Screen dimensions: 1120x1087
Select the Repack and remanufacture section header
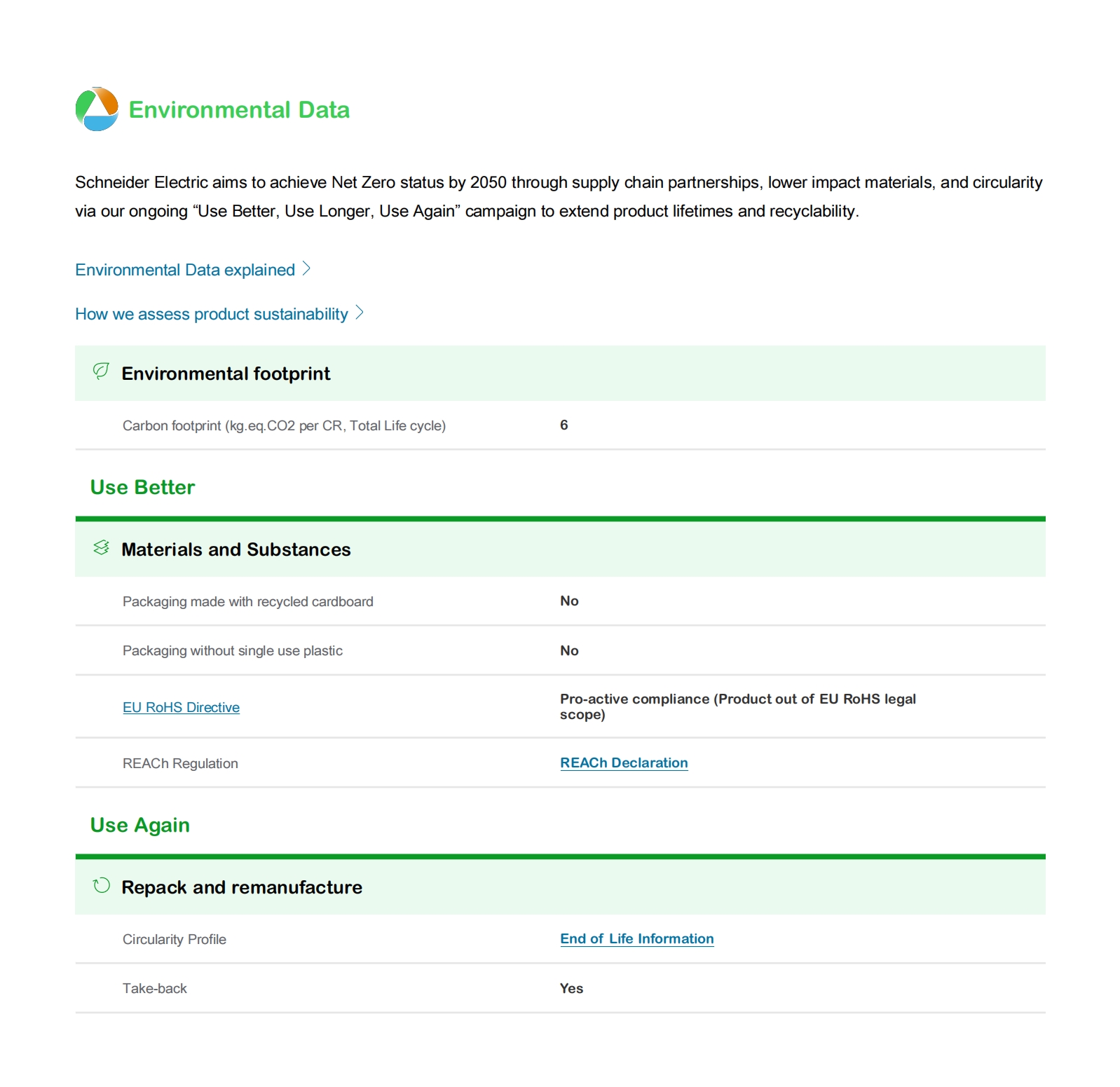pos(241,887)
